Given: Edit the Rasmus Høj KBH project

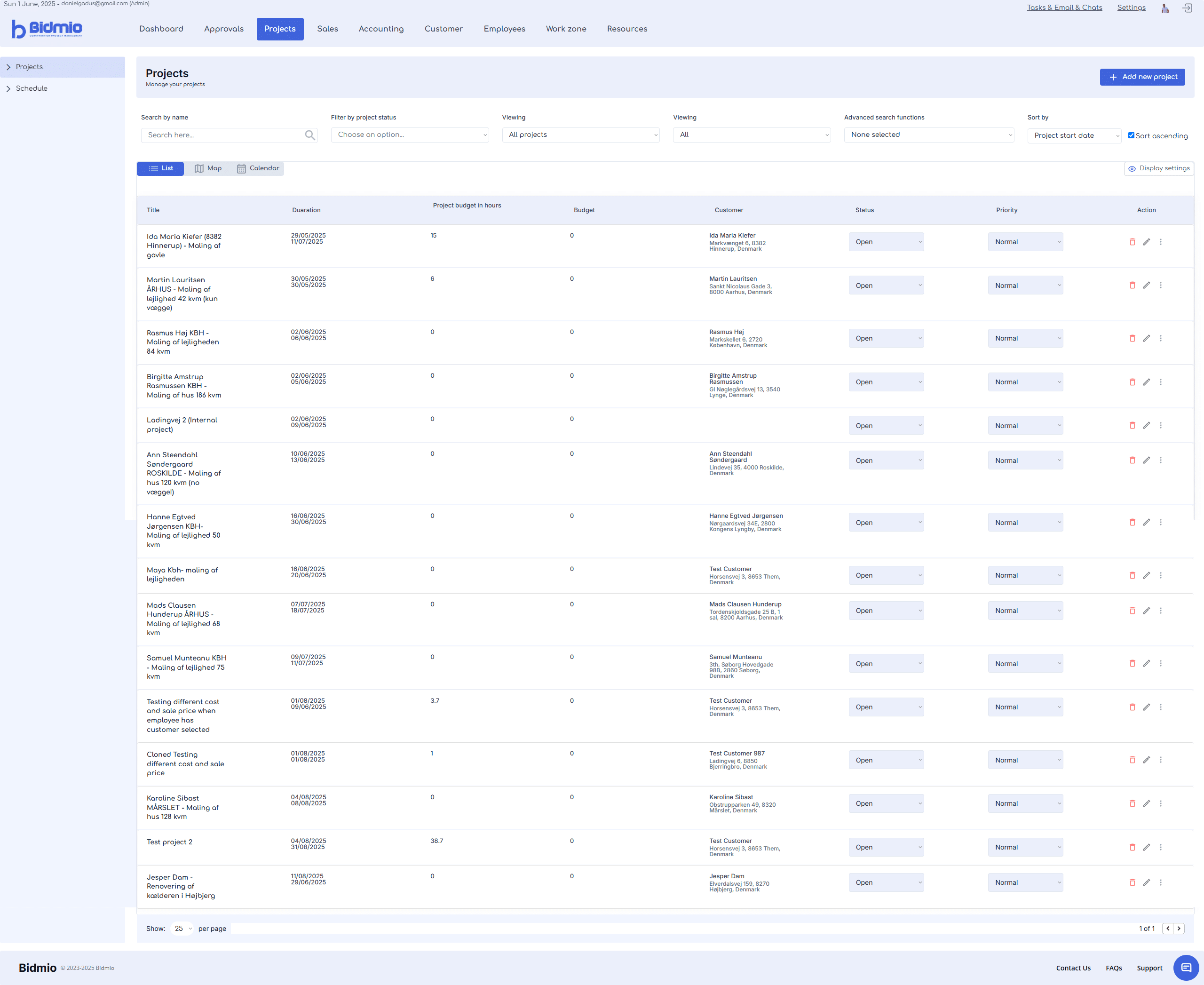Looking at the screenshot, I should coord(1146,338).
